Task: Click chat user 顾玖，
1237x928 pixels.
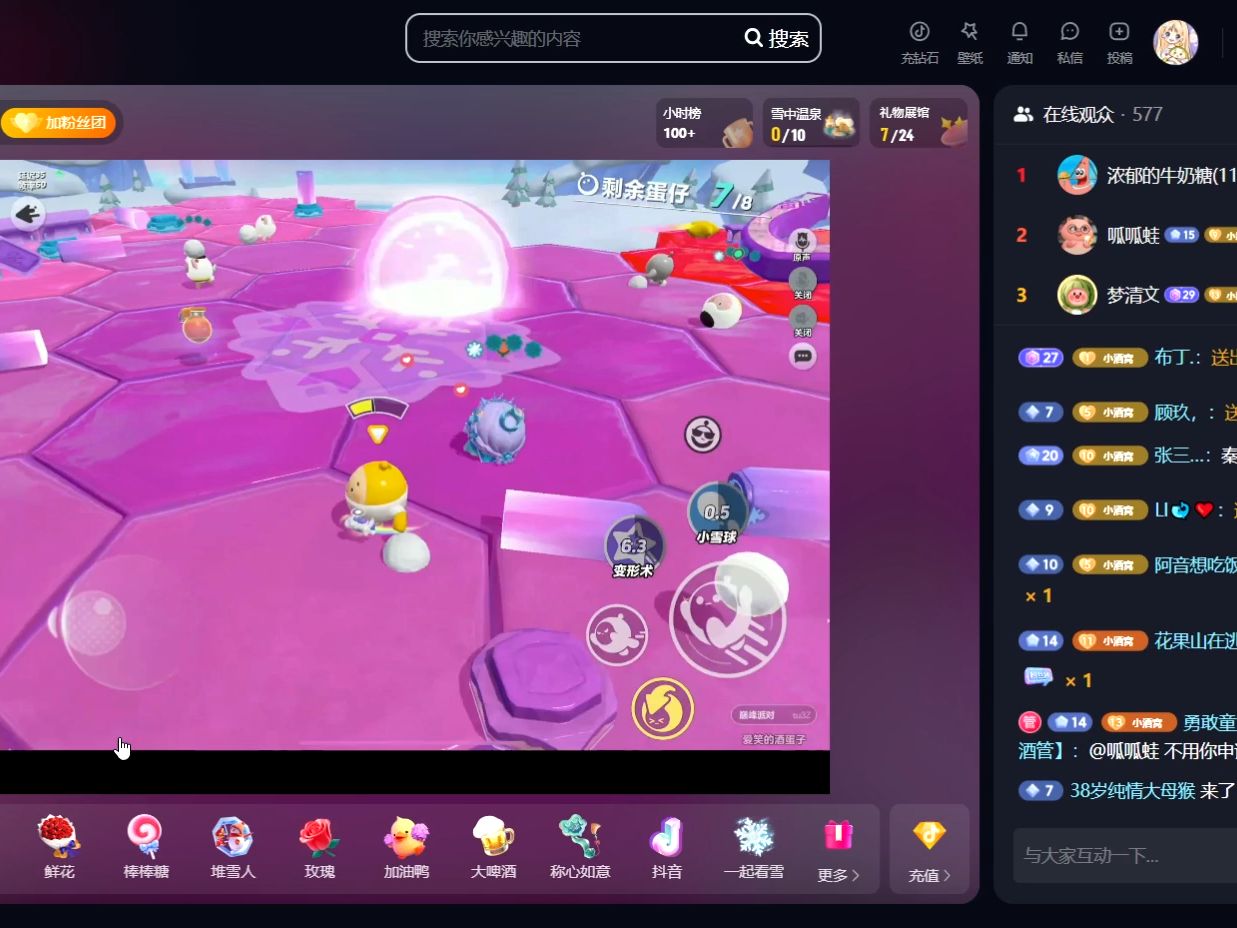Action: click(1184, 412)
